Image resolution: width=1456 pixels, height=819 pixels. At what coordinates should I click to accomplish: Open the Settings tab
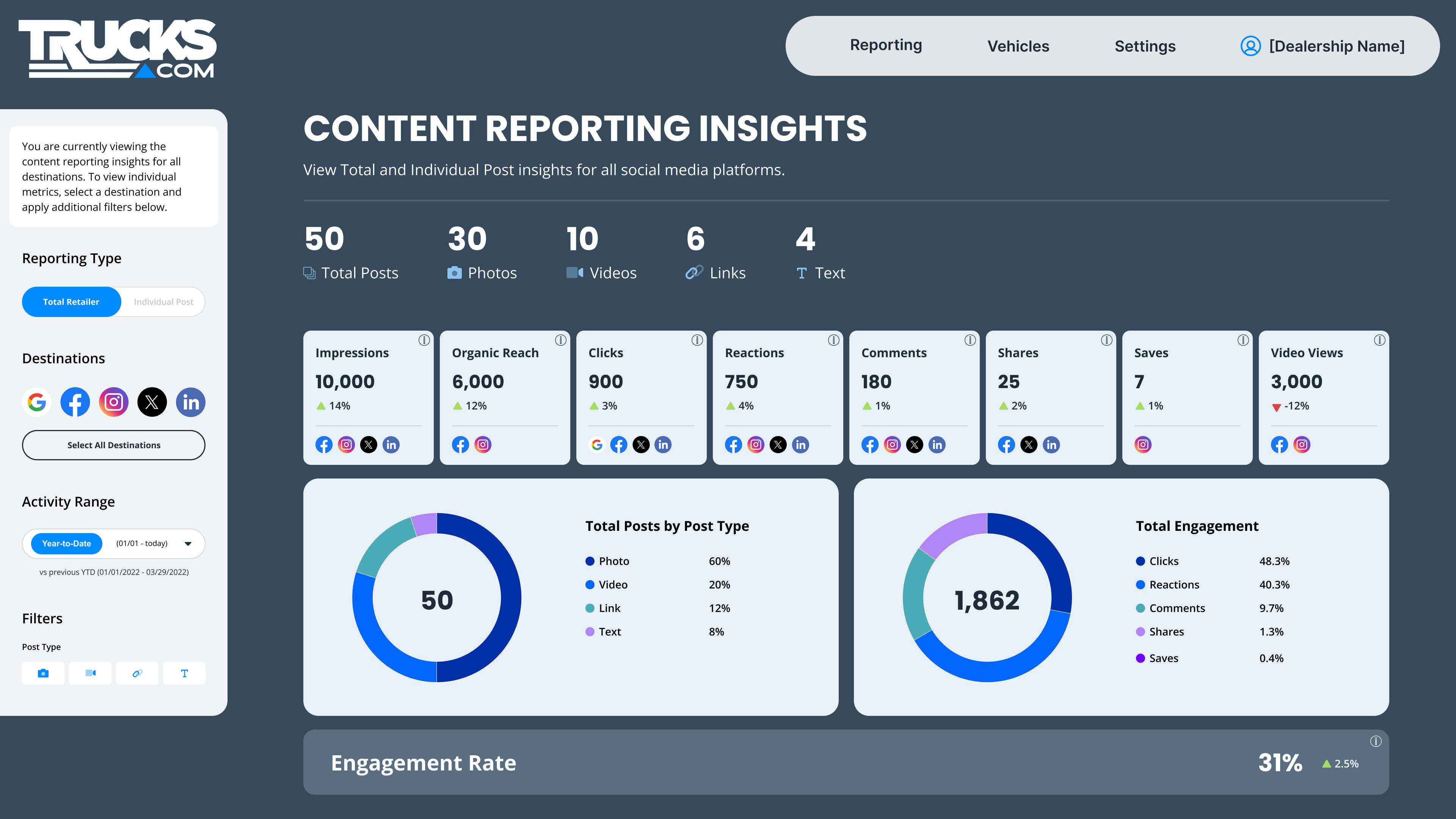(1145, 46)
